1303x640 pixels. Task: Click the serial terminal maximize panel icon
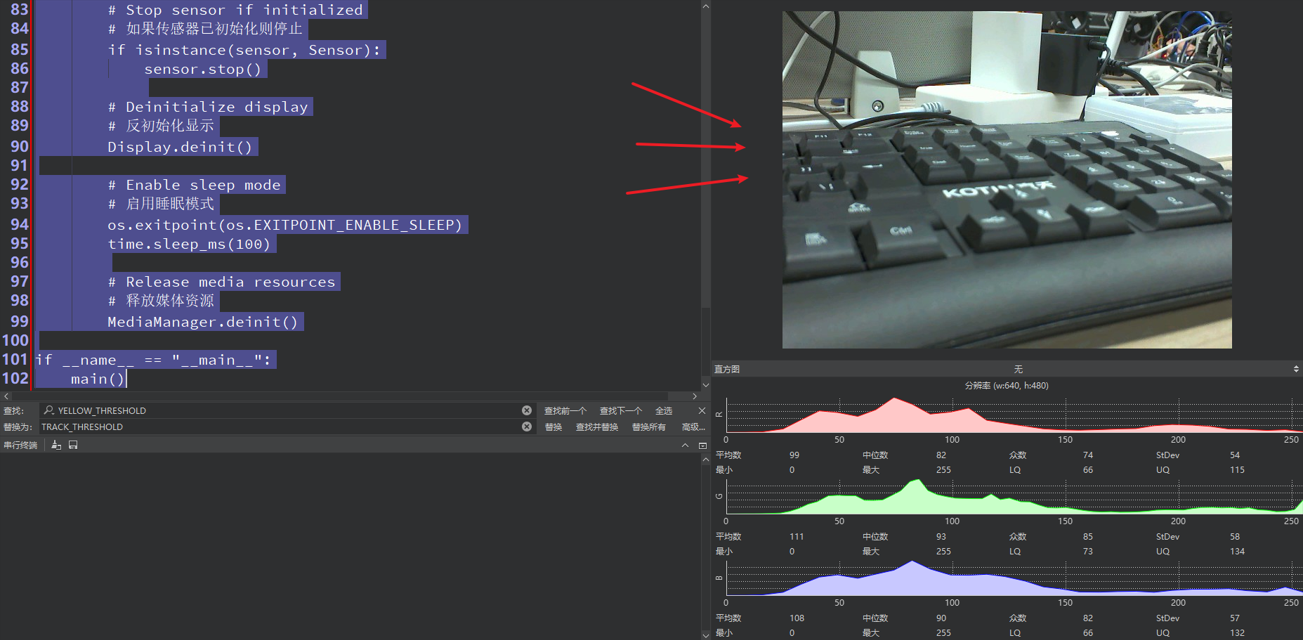pyautogui.click(x=702, y=445)
